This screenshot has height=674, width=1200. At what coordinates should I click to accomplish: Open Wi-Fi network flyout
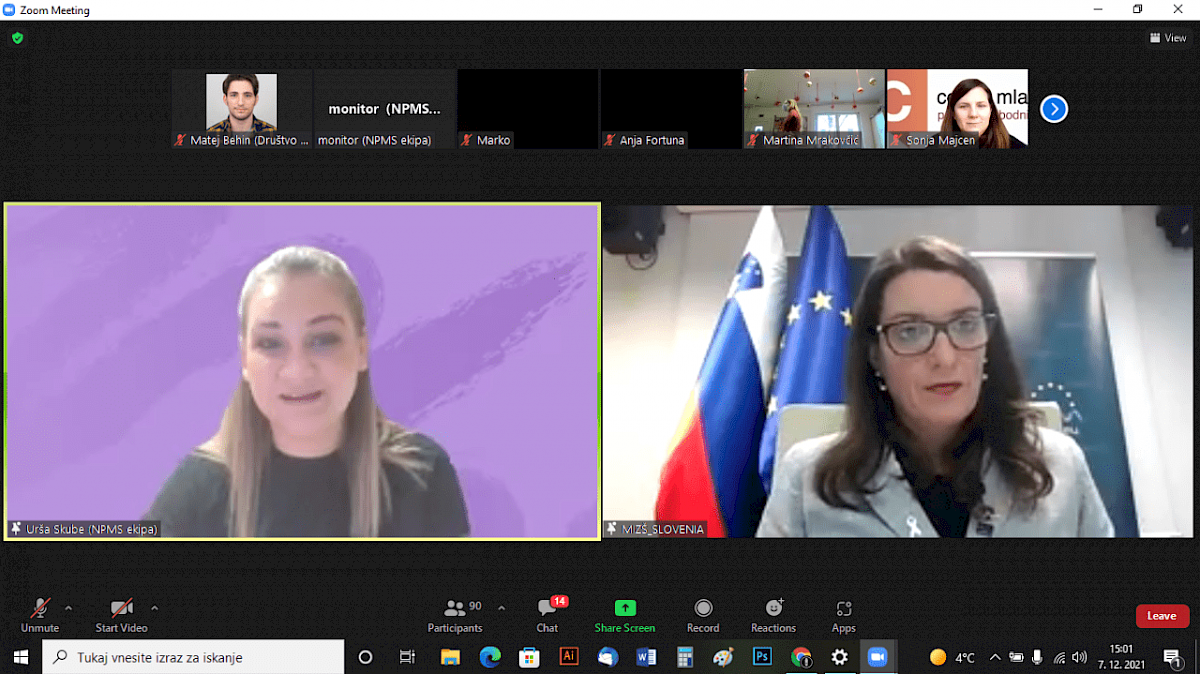[x=1059, y=657]
